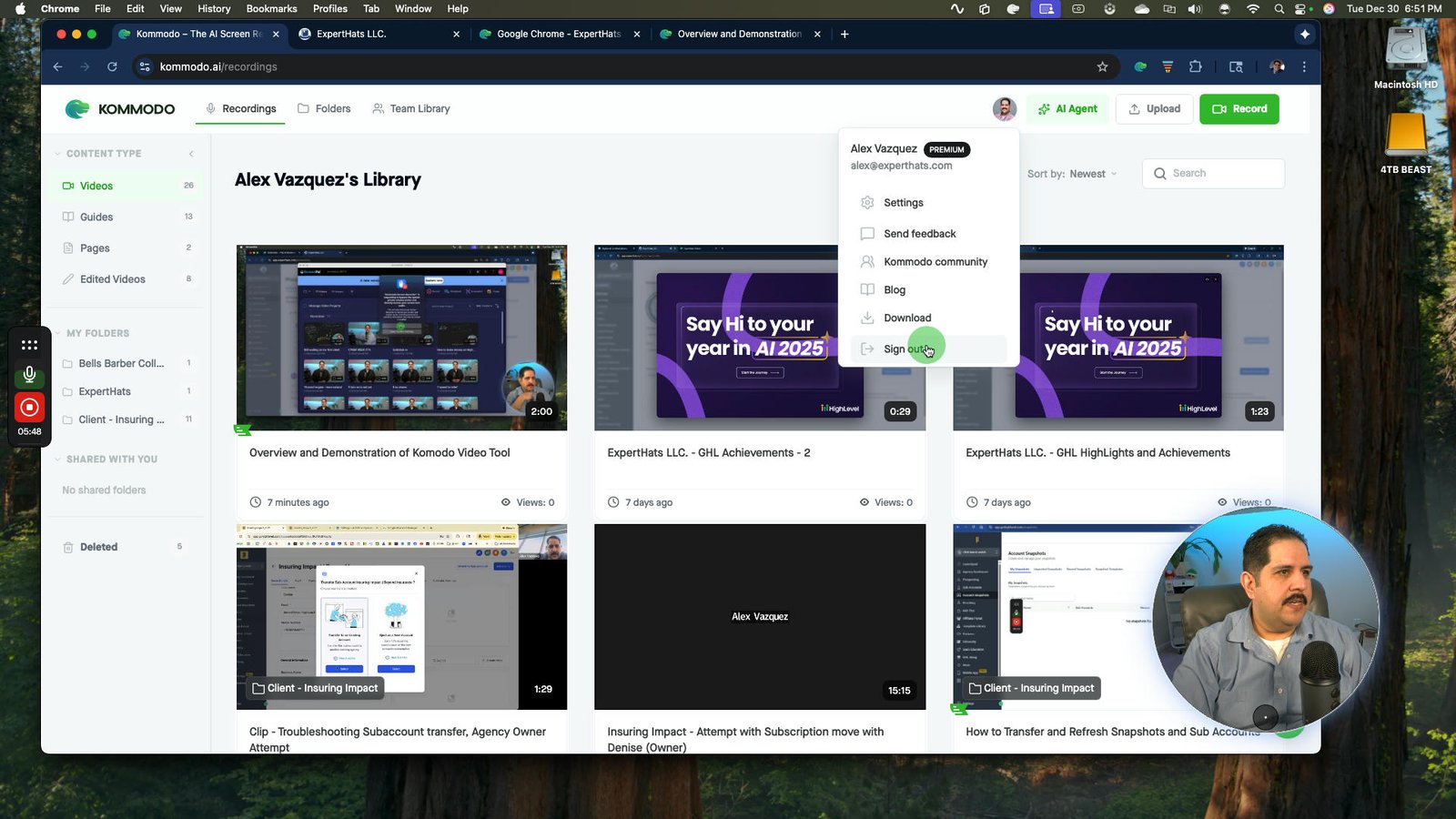Open the Deleted items
This screenshot has height=819, width=1456.
(x=126, y=547)
